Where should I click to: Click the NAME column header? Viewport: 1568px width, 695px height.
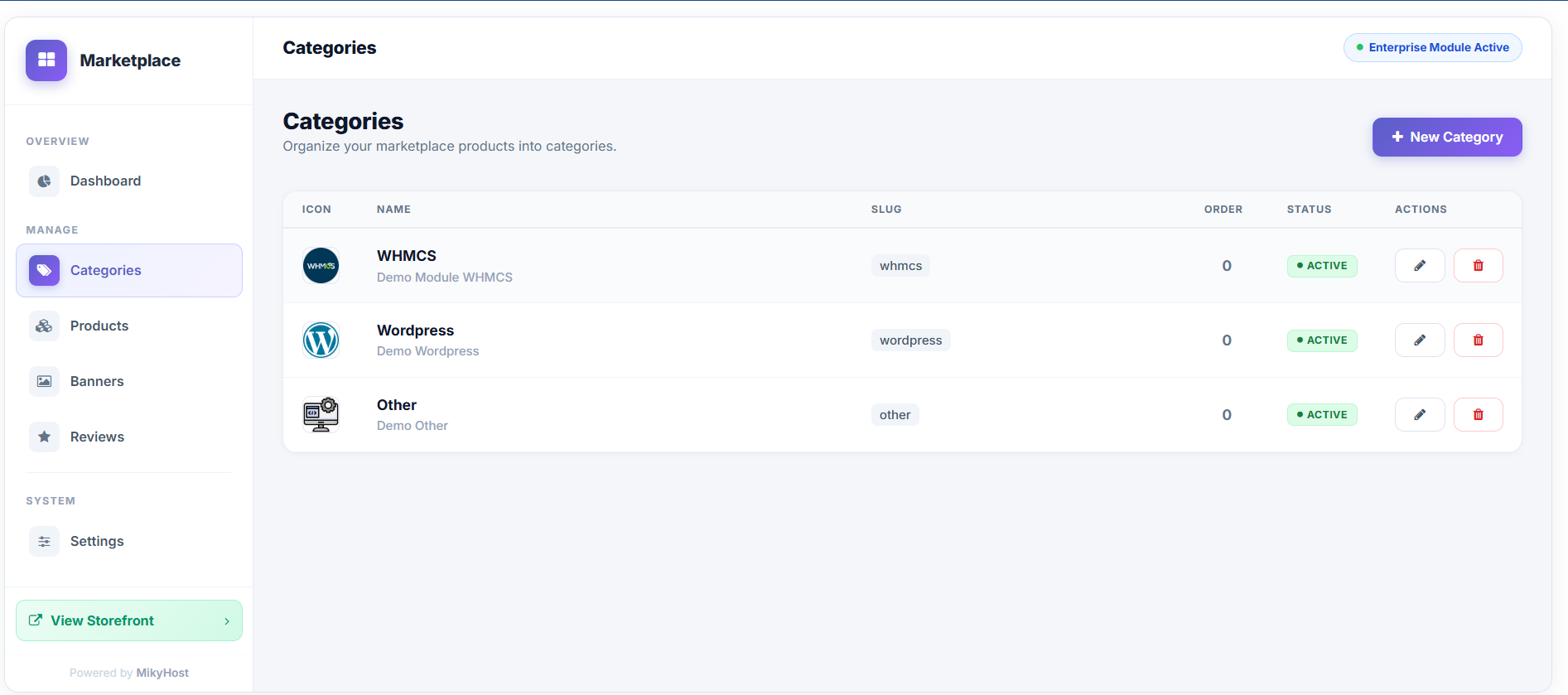point(393,210)
